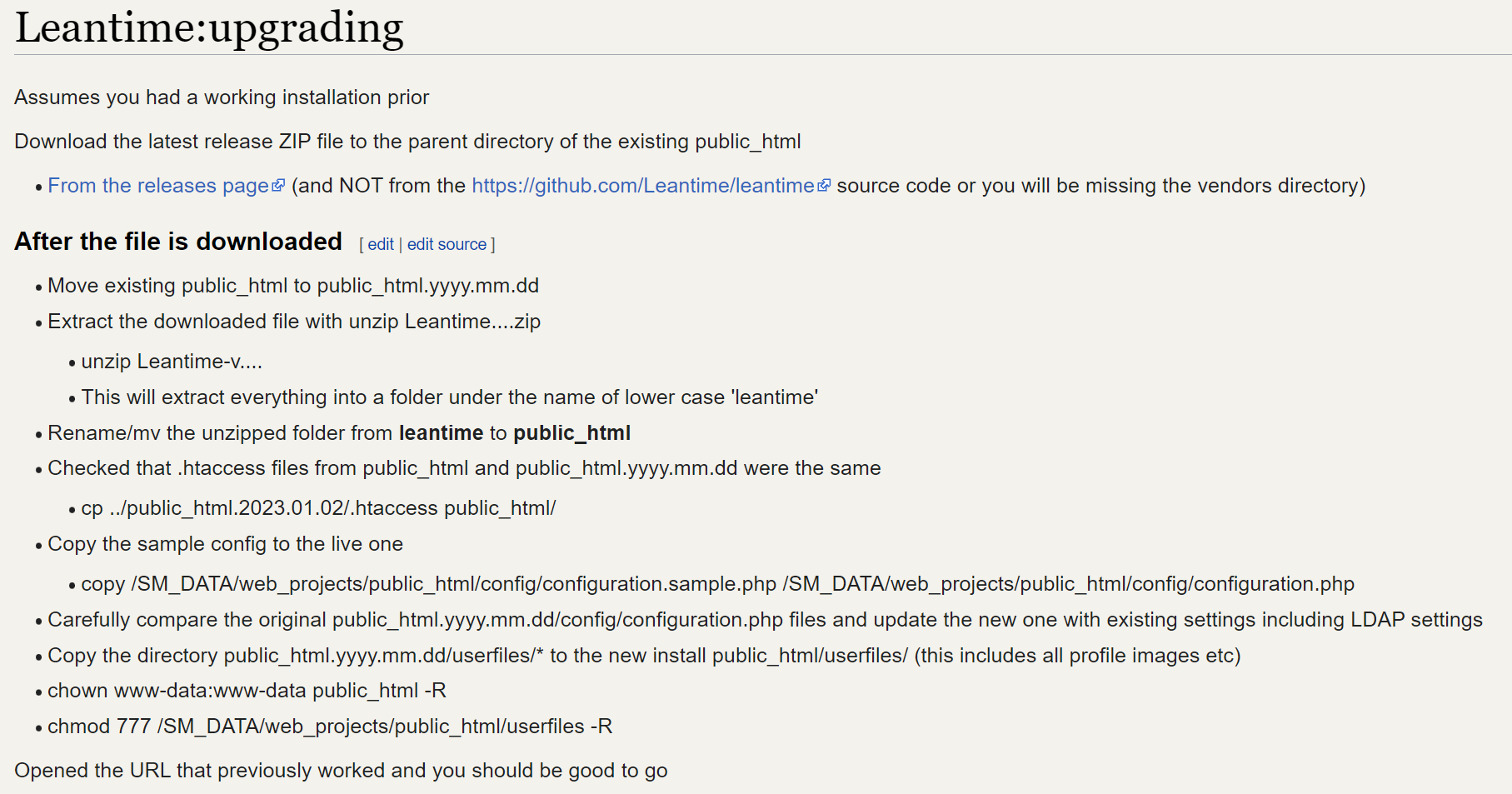Click the cp .htaccess command line
Viewport: 1512px width, 794px height.
(x=318, y=507)
